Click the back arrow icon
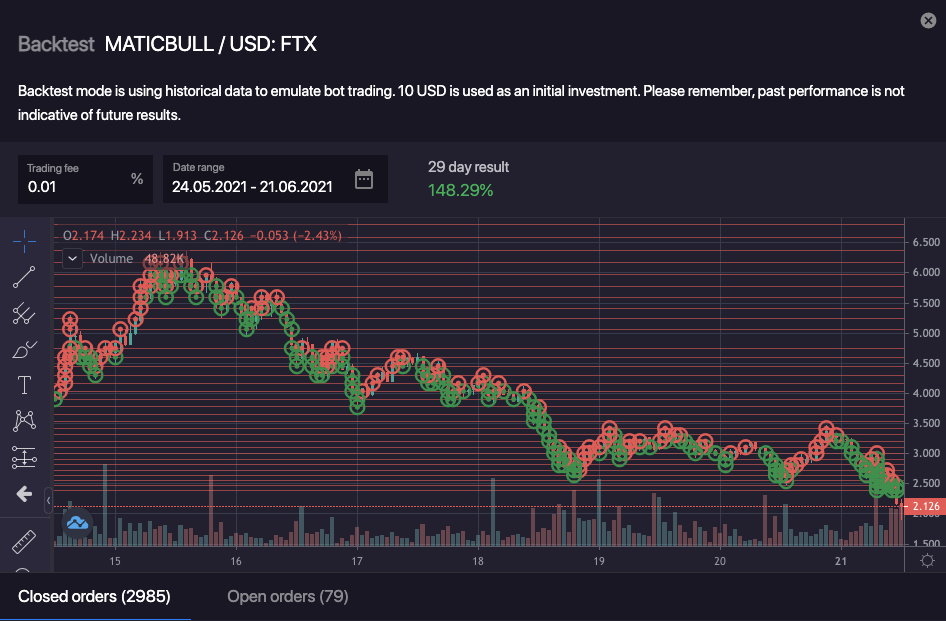Screen dimensions: 946x621 coord(25,494)
